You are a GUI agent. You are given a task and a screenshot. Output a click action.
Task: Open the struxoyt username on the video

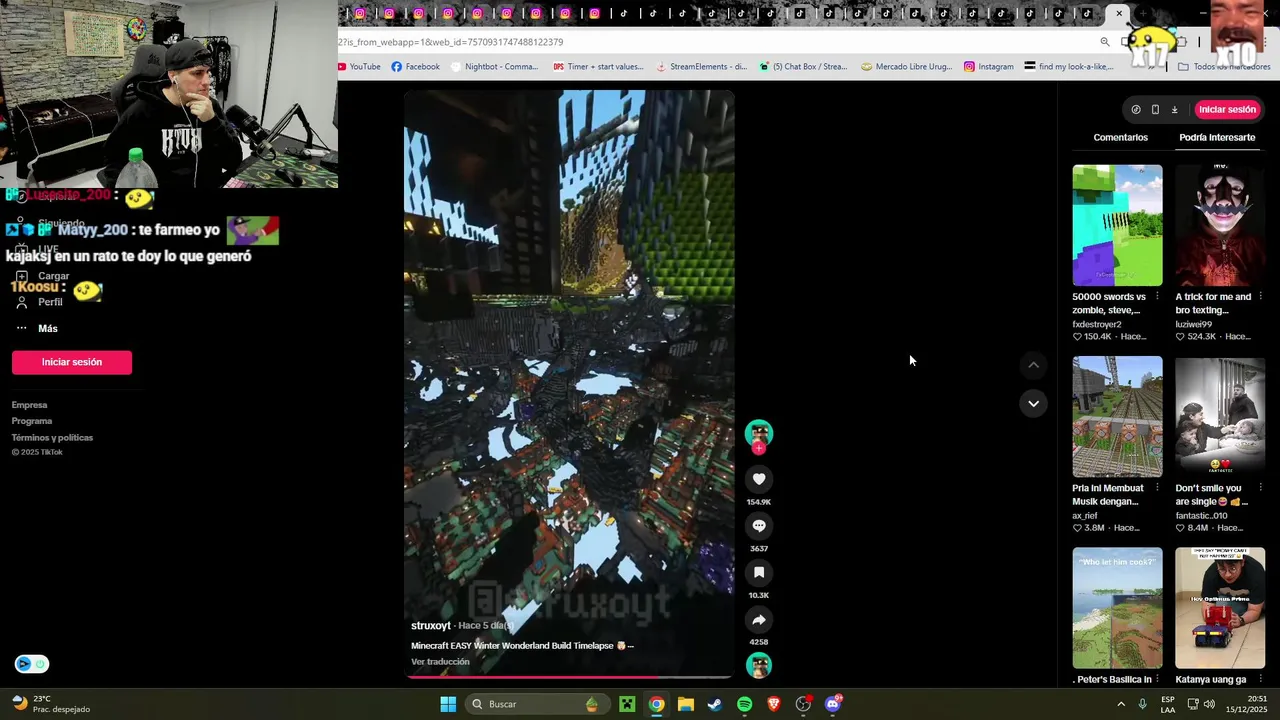(x=431, y=626)
